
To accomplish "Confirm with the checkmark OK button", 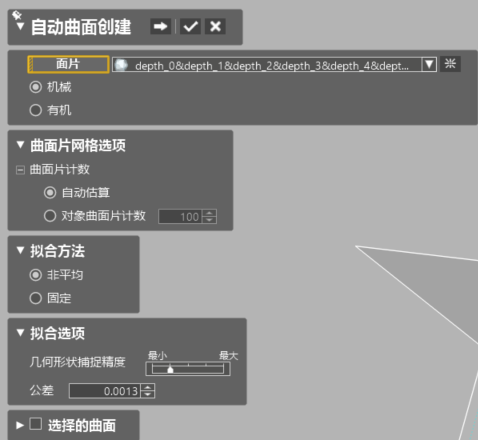I will pos(190,26).
